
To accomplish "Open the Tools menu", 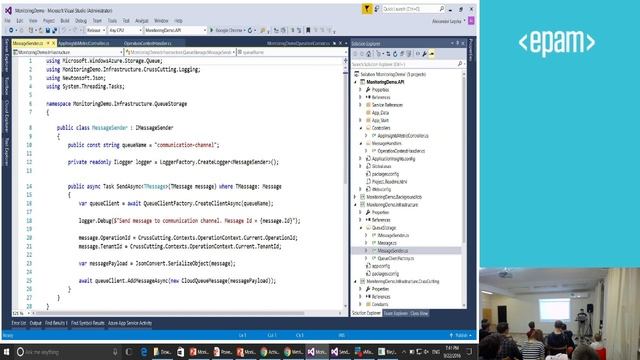I will click(x=112, y=20).
